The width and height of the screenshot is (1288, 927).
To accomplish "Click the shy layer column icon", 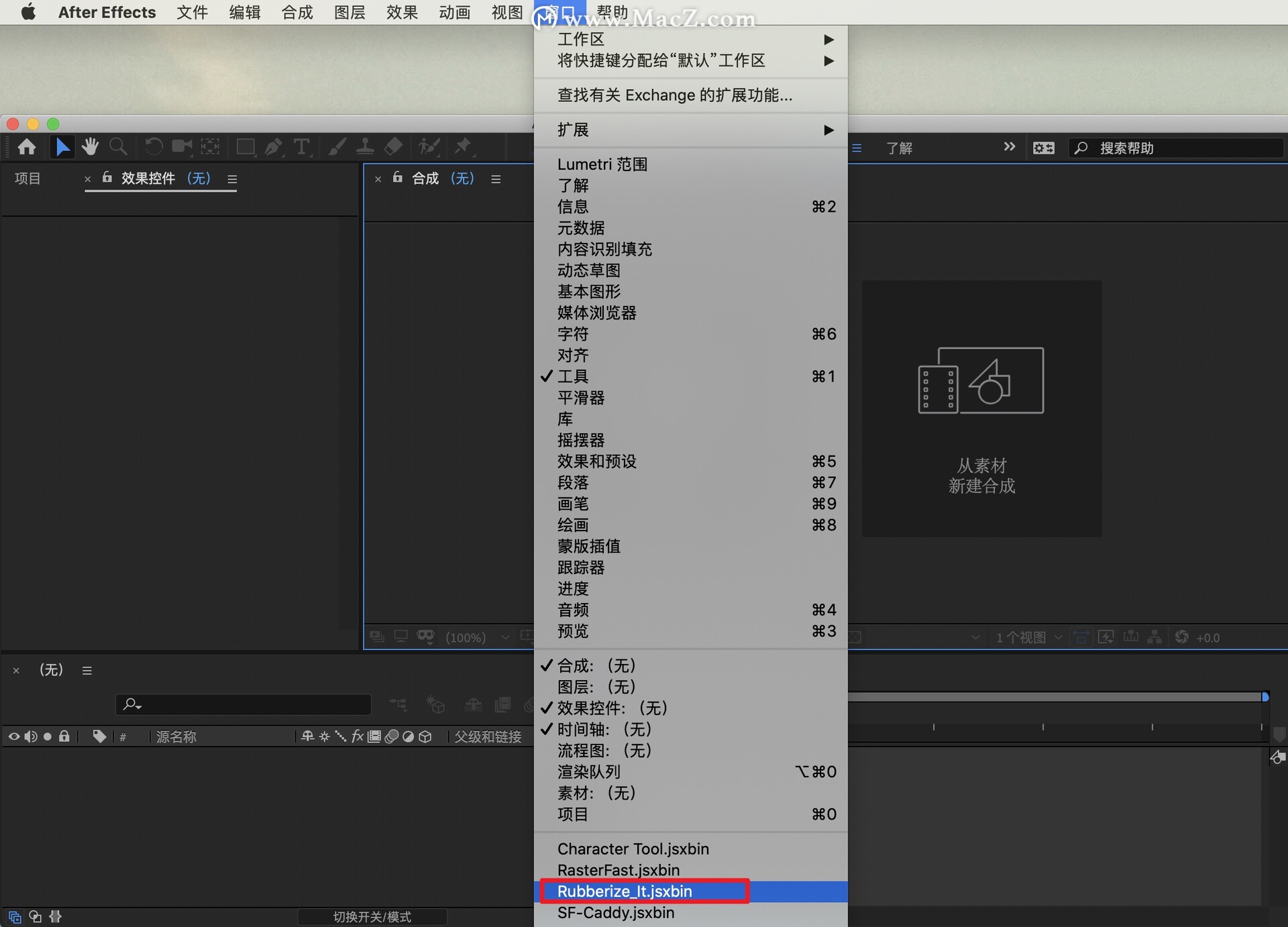I will [x=308, y=737].
